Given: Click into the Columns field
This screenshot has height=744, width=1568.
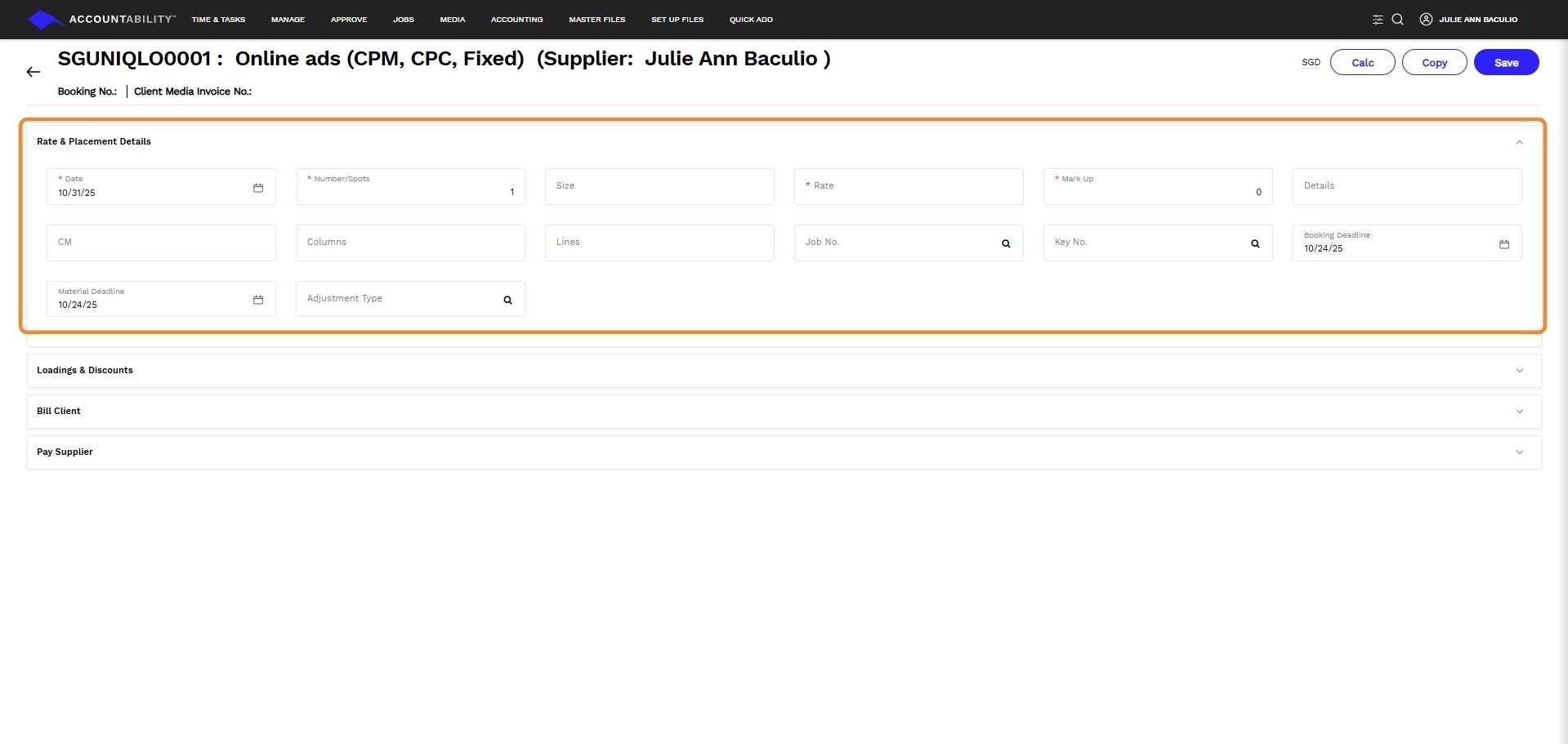Looking at the screenshot, I should tap(410, 243).
